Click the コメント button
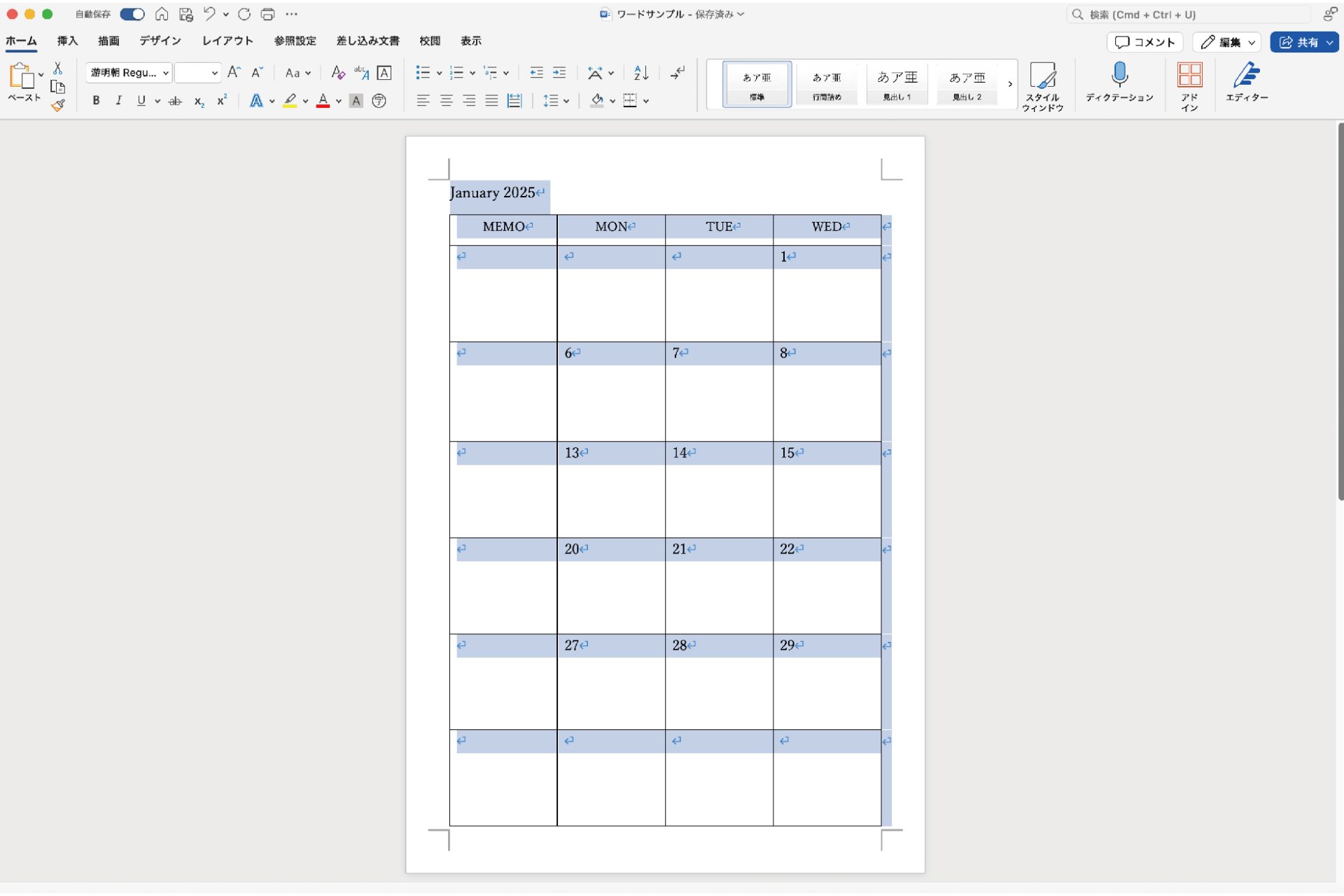 coord(1144,42)
